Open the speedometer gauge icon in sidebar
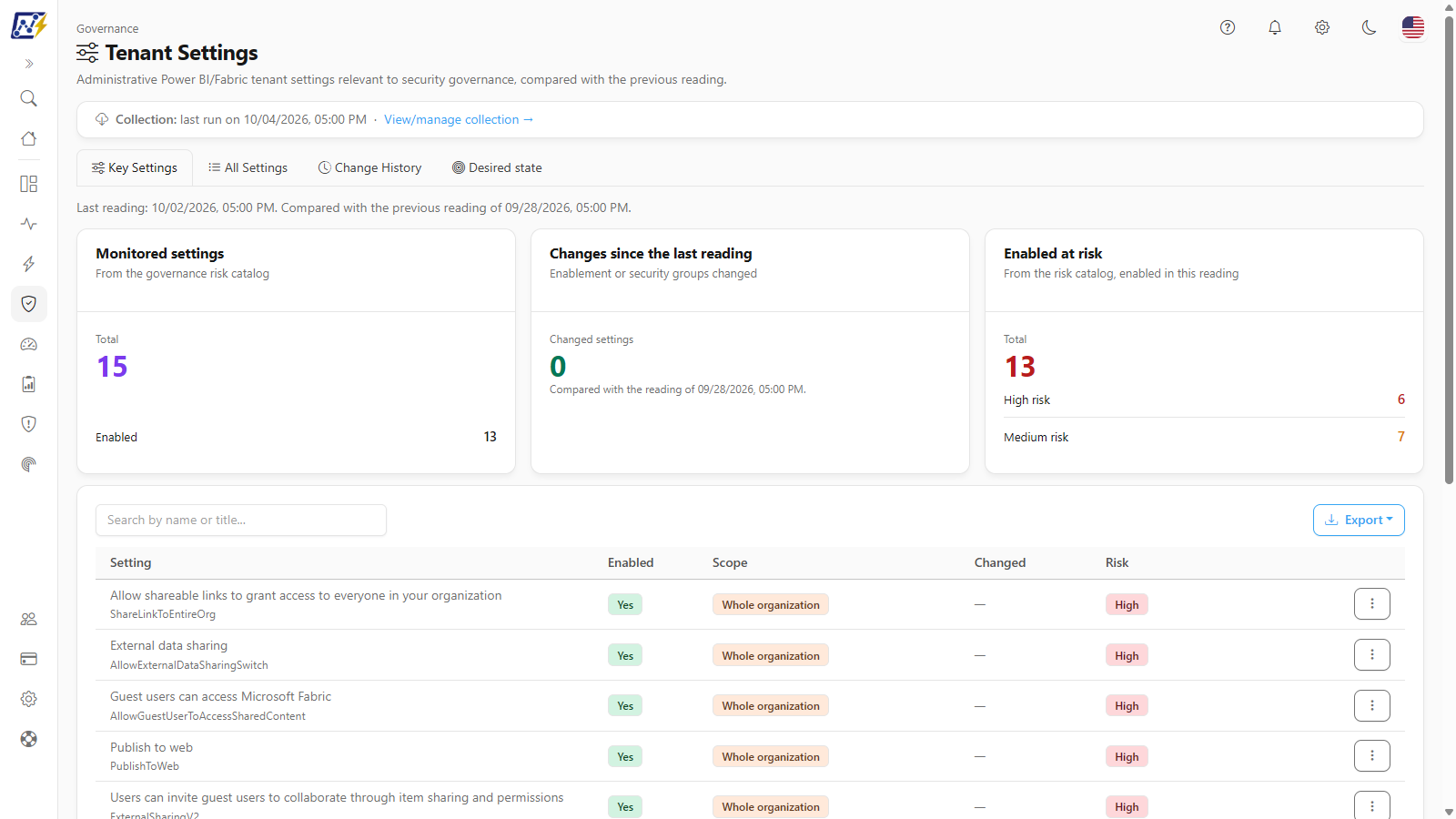The width and height of the screenshot is (1456, 819). click(29, 344)
